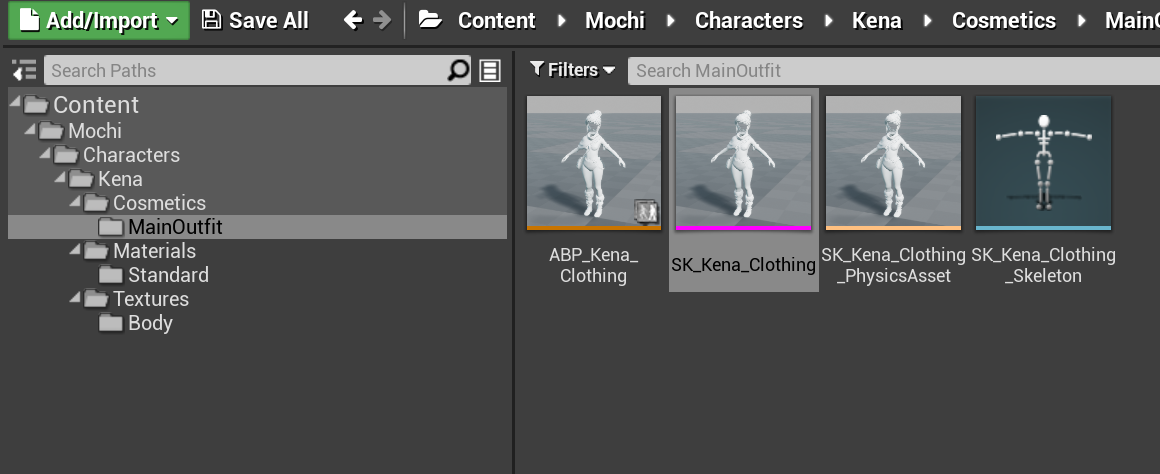Collapse the Characters tree node
Viewport: 1160px width, 474px height.
(45, 153)
